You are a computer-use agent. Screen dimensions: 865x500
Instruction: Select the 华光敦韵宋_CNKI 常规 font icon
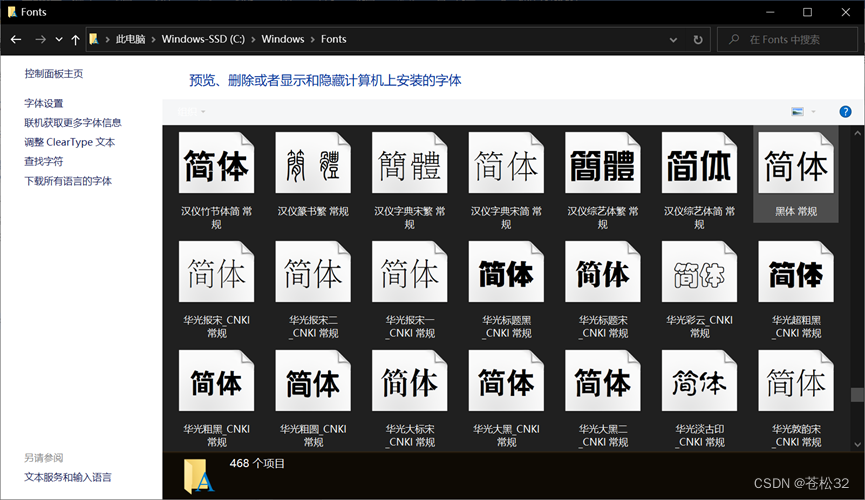click(x=795, y=380)
